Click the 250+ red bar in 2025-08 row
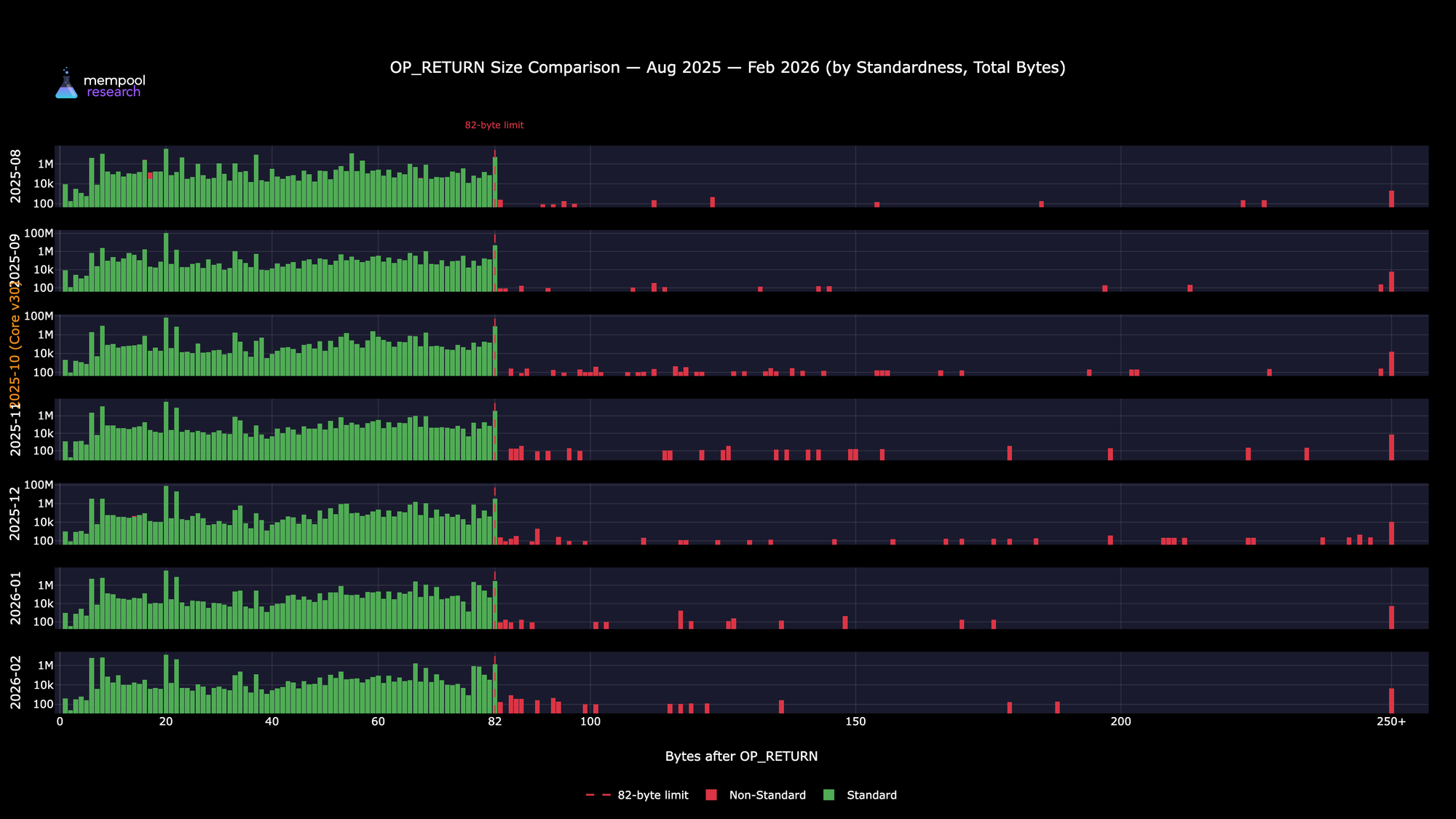Screen dimensions: 1456x819 1391,199
